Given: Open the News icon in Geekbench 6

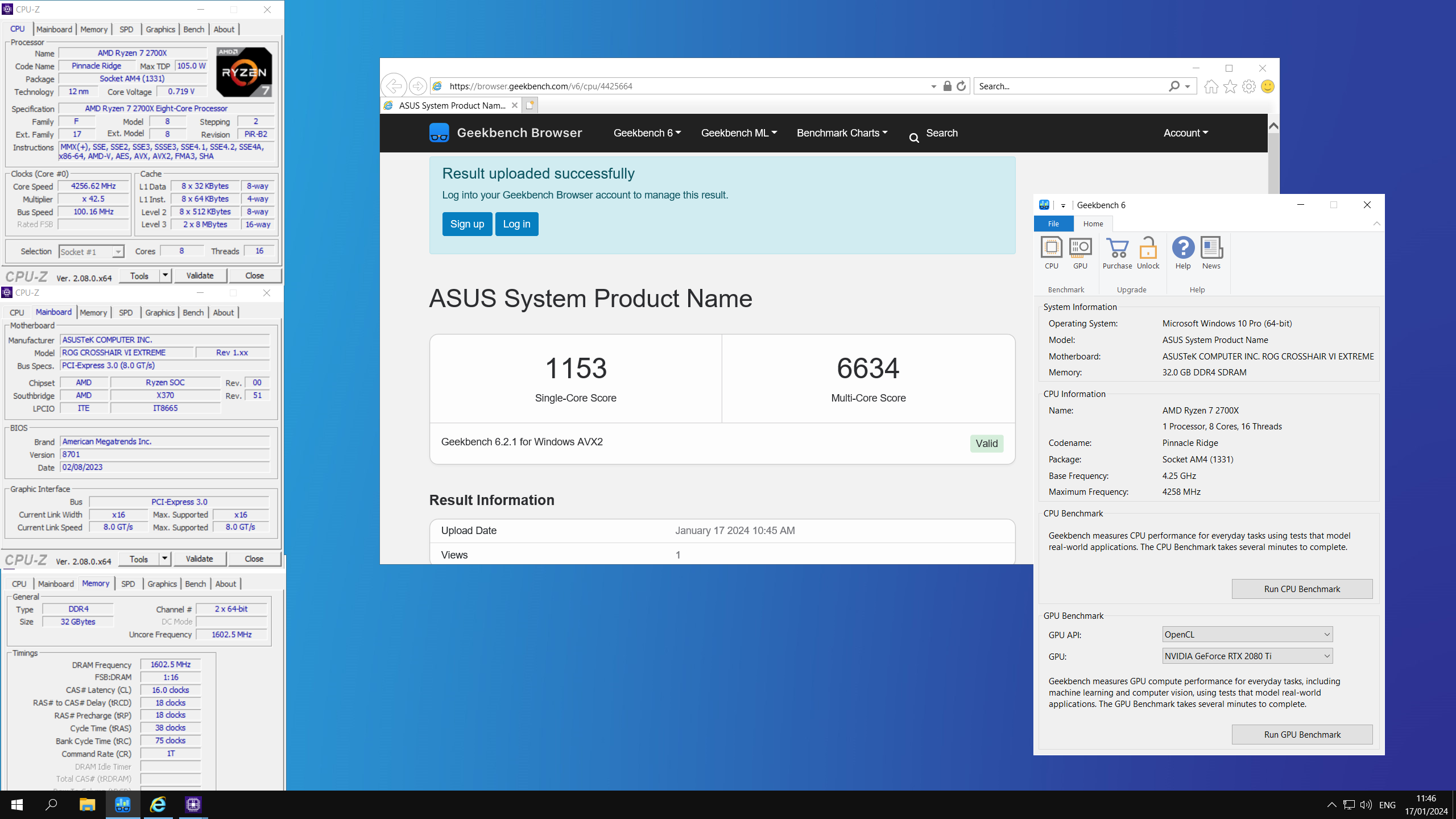Looking at the screenshot, I should pyautogui.click(x=1211, y=253).
